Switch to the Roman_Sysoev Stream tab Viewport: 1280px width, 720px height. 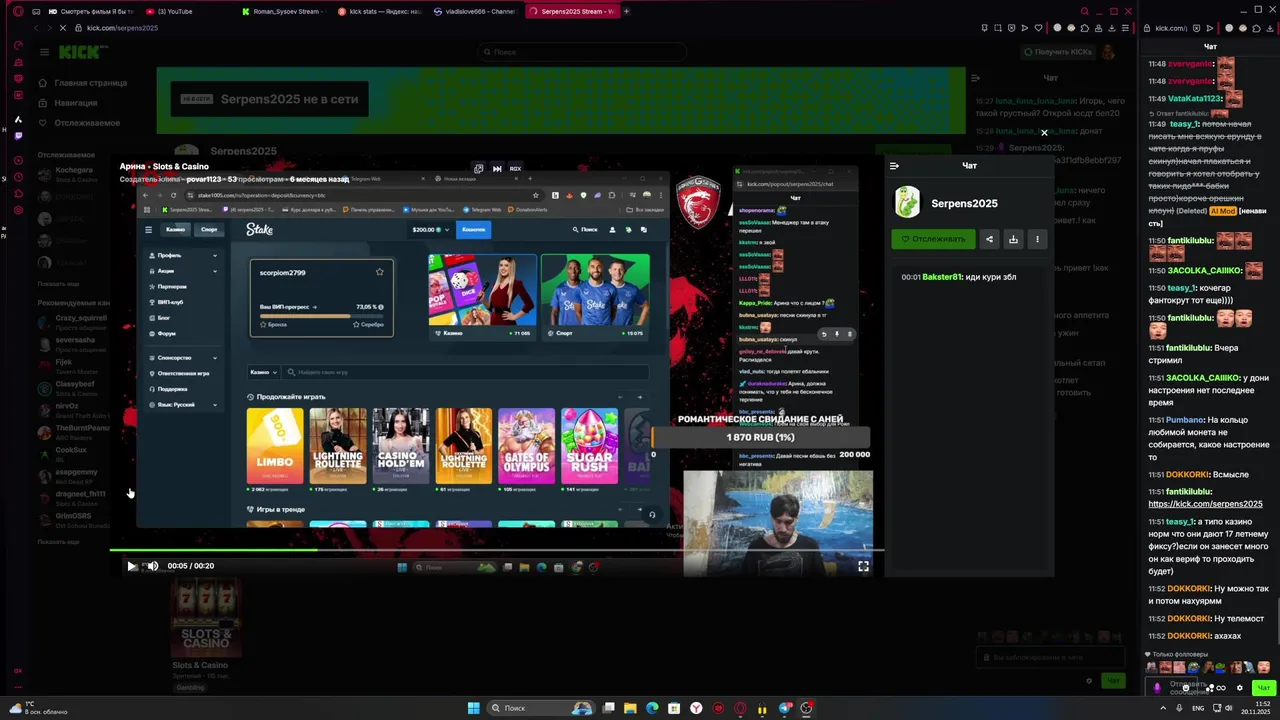[285, 11]
